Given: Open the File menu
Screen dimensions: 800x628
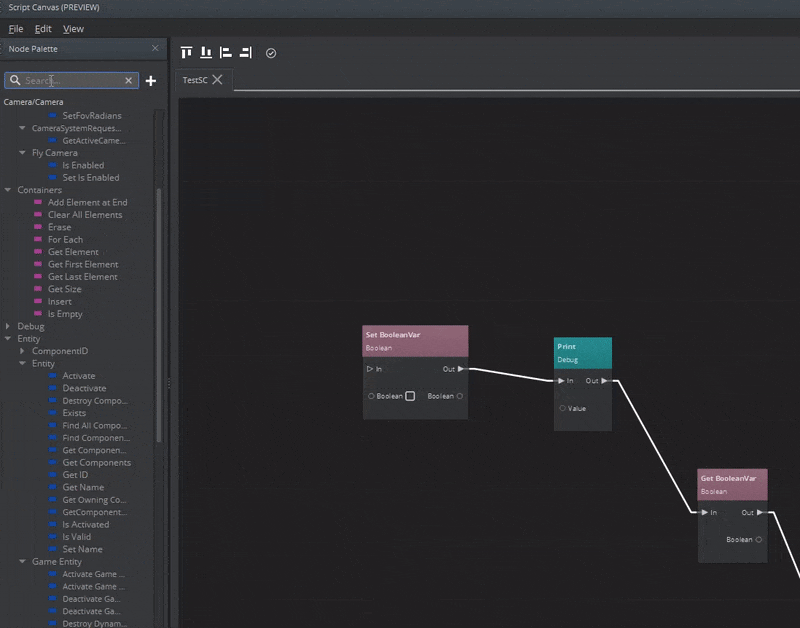Looking at the screenshot, I should [x=15, y=29].
